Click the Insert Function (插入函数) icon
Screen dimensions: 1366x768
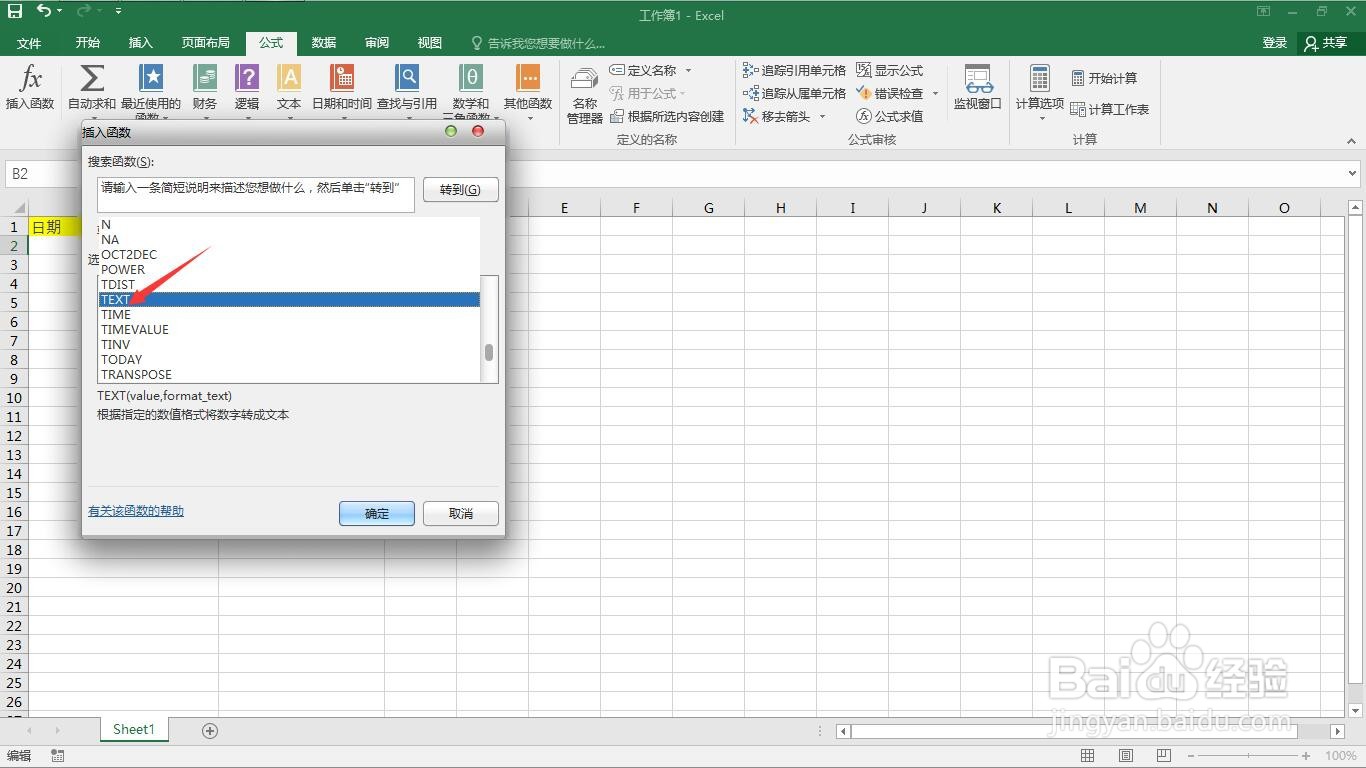[x=30, y=87]
